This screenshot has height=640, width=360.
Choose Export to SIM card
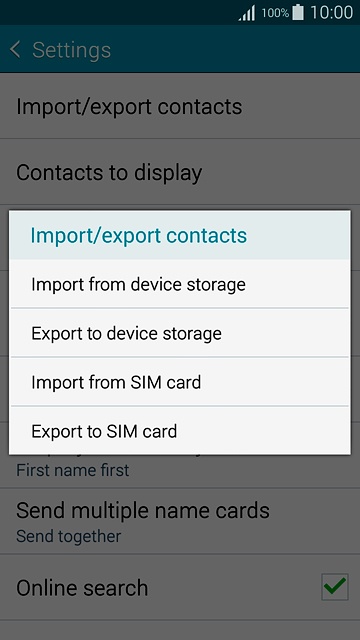[x=180, y=431]
